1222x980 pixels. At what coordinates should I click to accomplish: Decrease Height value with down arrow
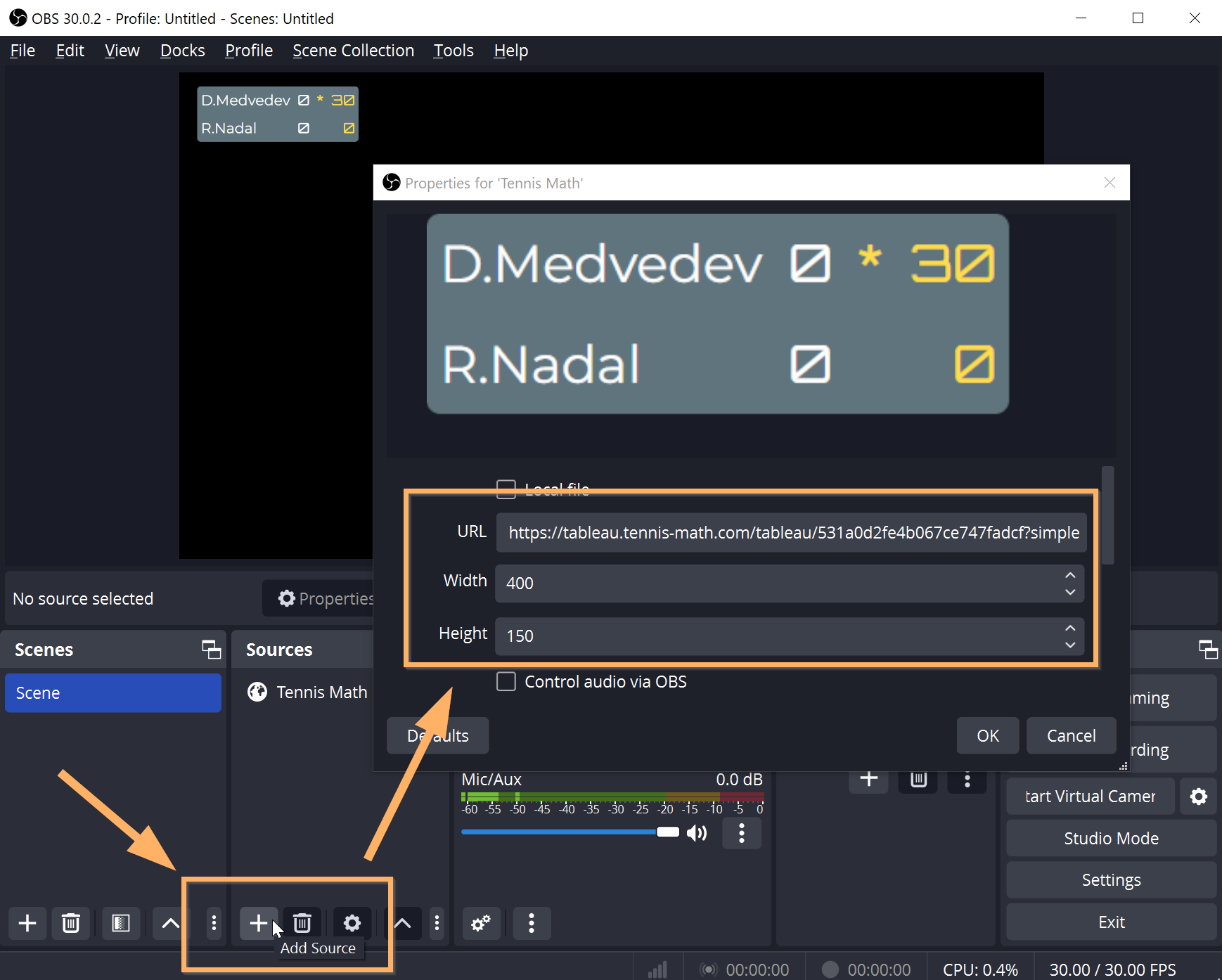(1070, 645)
